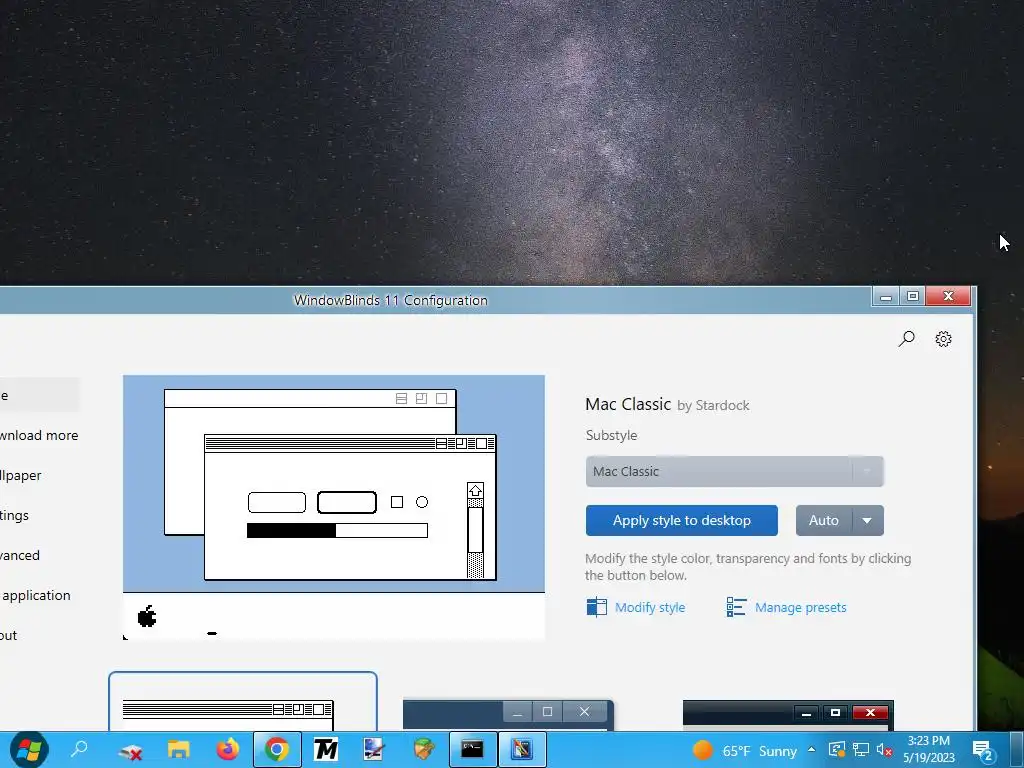
Task: Open the Wallpaper sidebar item
Action: click(20, 475)
